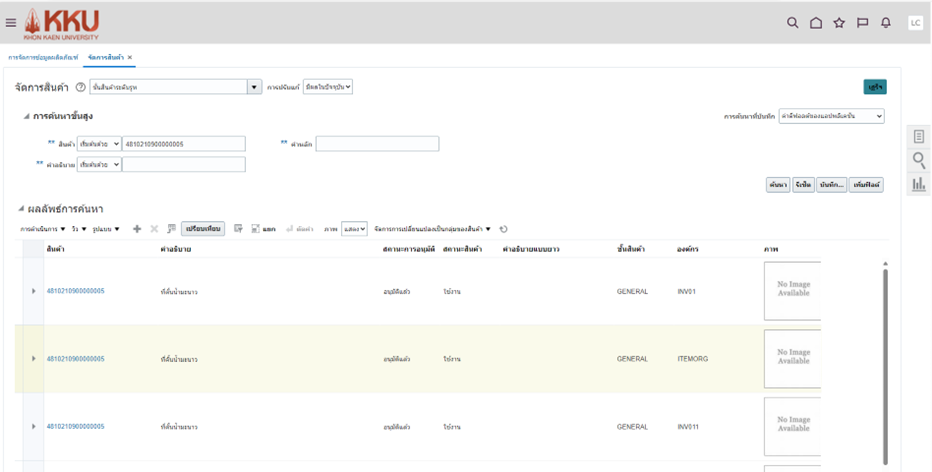Viewport: 932px width, 472px height.
Task: Expand the first 4810210900000005 row
Action: [x=34, y=292]
